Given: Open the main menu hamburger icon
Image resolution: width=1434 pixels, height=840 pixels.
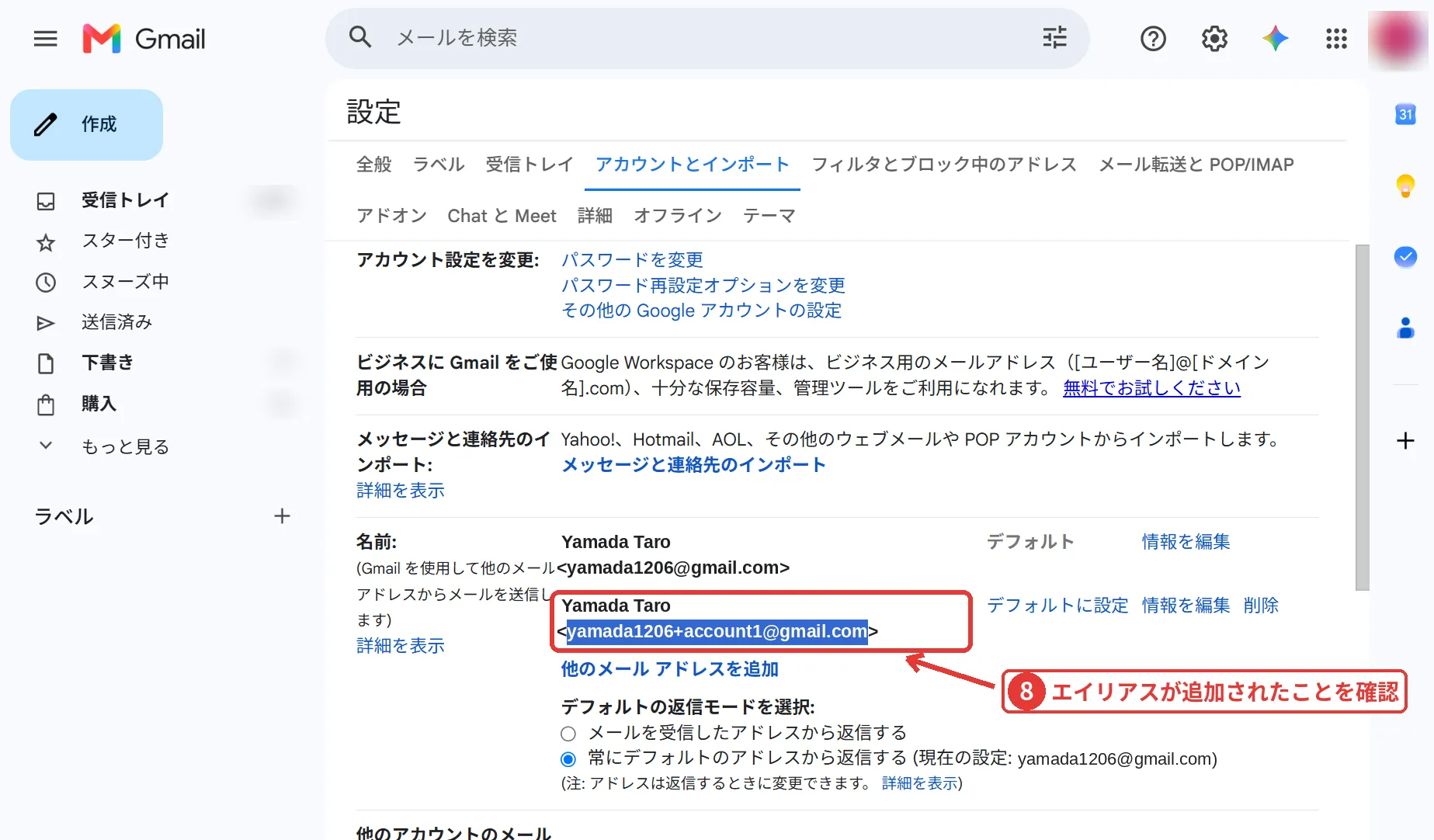Looking at the screenshot, I should tap(46, 39).
